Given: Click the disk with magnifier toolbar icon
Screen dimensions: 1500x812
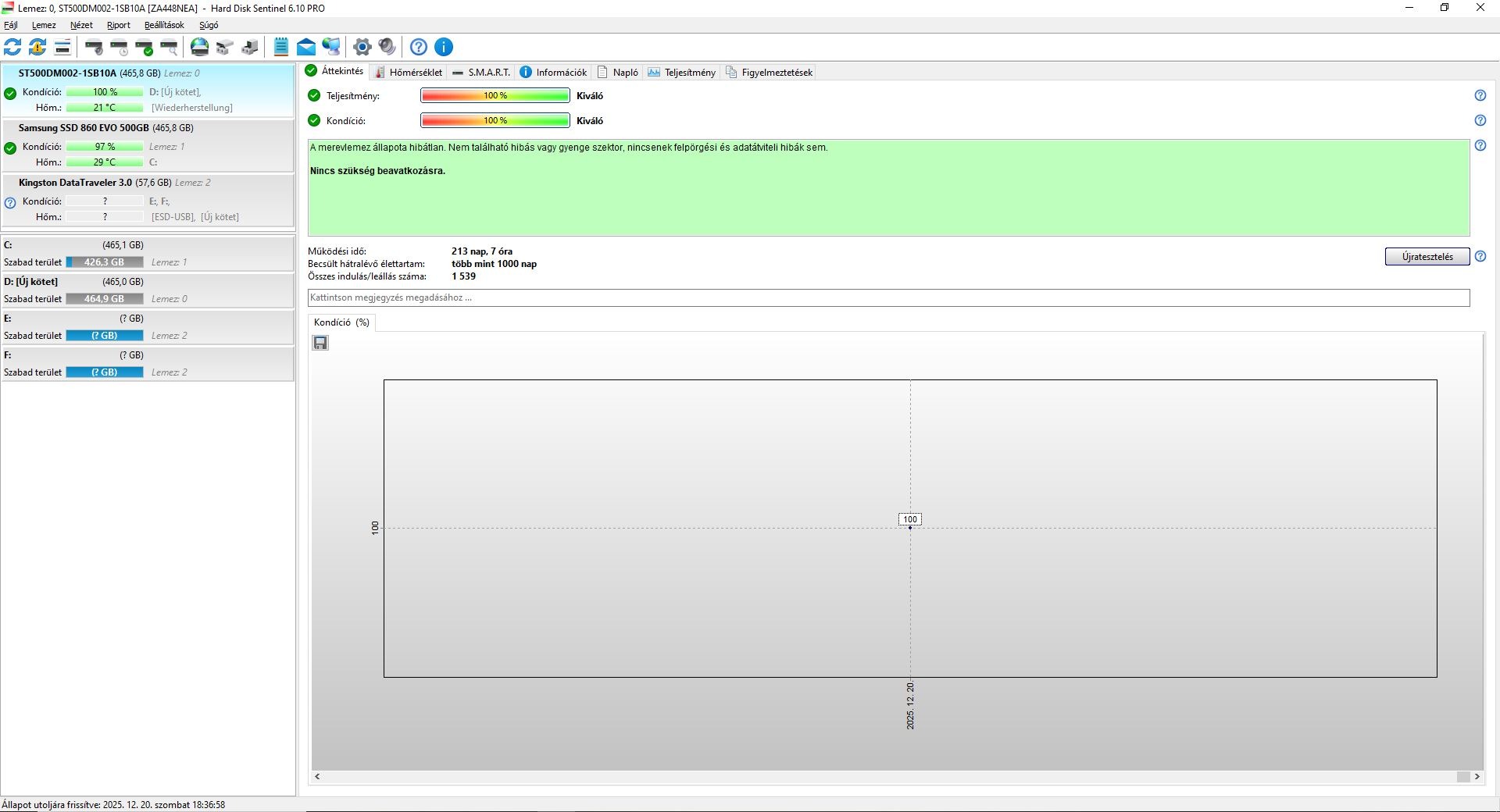Looking at the screenshot, I should tap(170, 47).
